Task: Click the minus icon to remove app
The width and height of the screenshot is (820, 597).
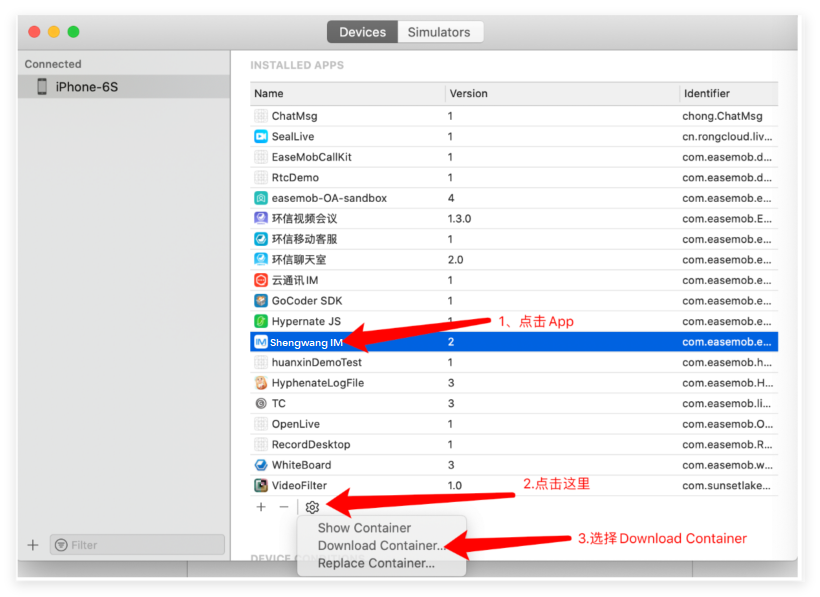Action: [x=283, y=507]
